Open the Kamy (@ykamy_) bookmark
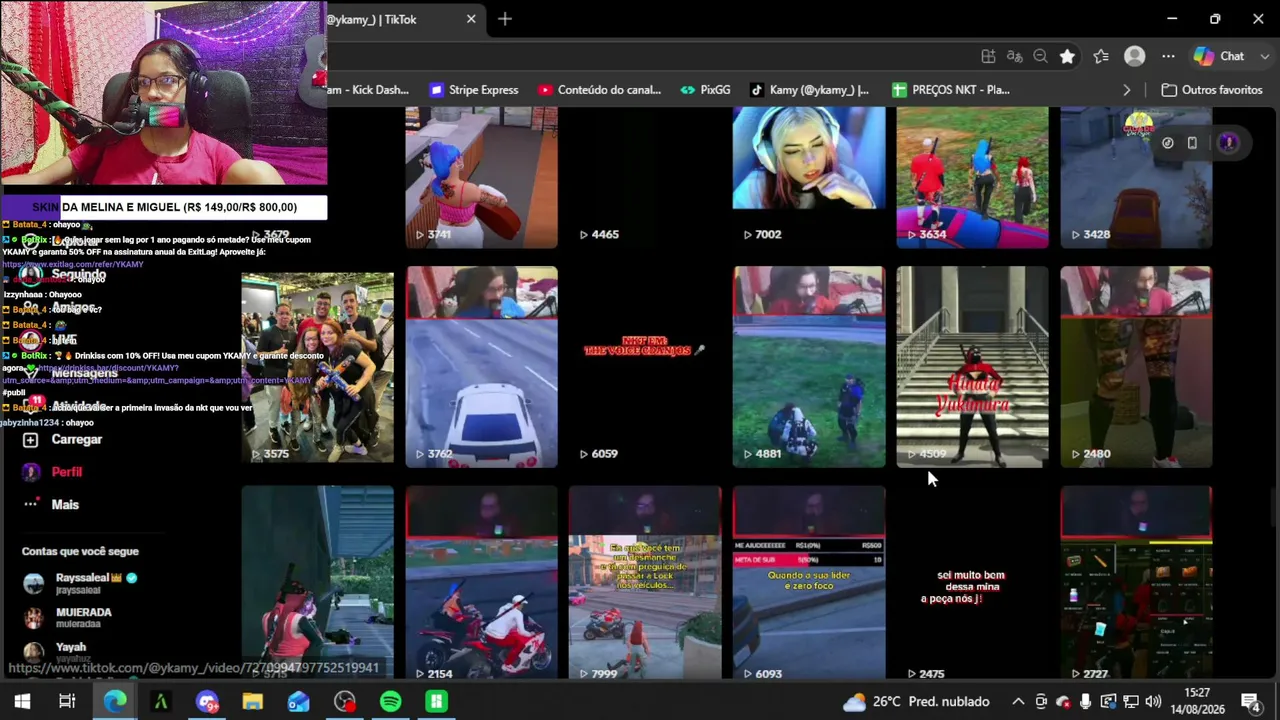The width and height of the screenshot is (1280, 720). coord(809,90)
